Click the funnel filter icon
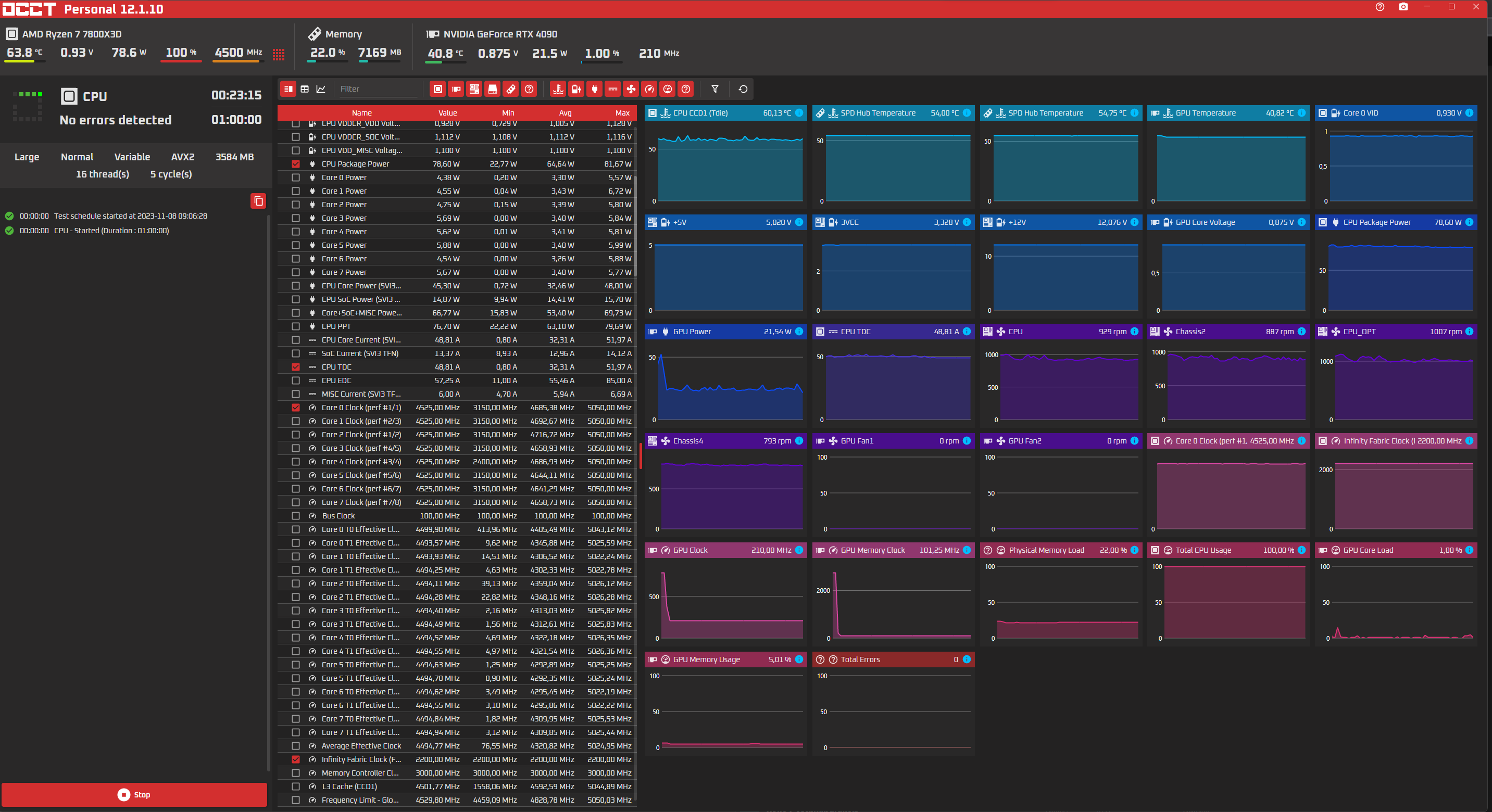This screenshot has height=812, width=1492. pyautogui.click(x=714, y=89)
